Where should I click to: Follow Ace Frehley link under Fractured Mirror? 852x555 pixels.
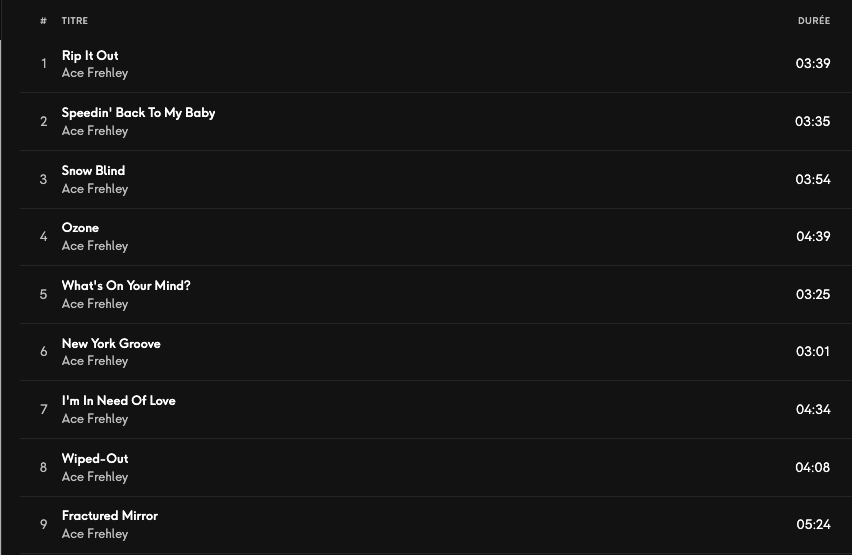95,534
